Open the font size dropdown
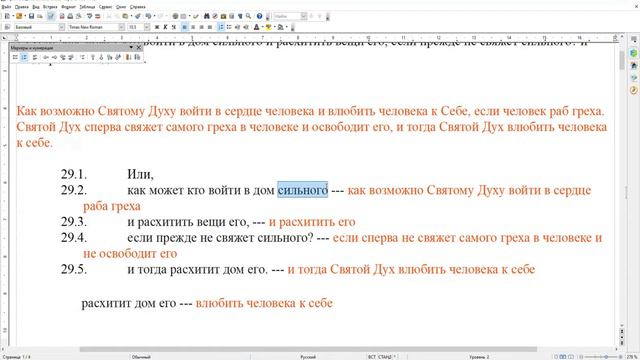 147,27
